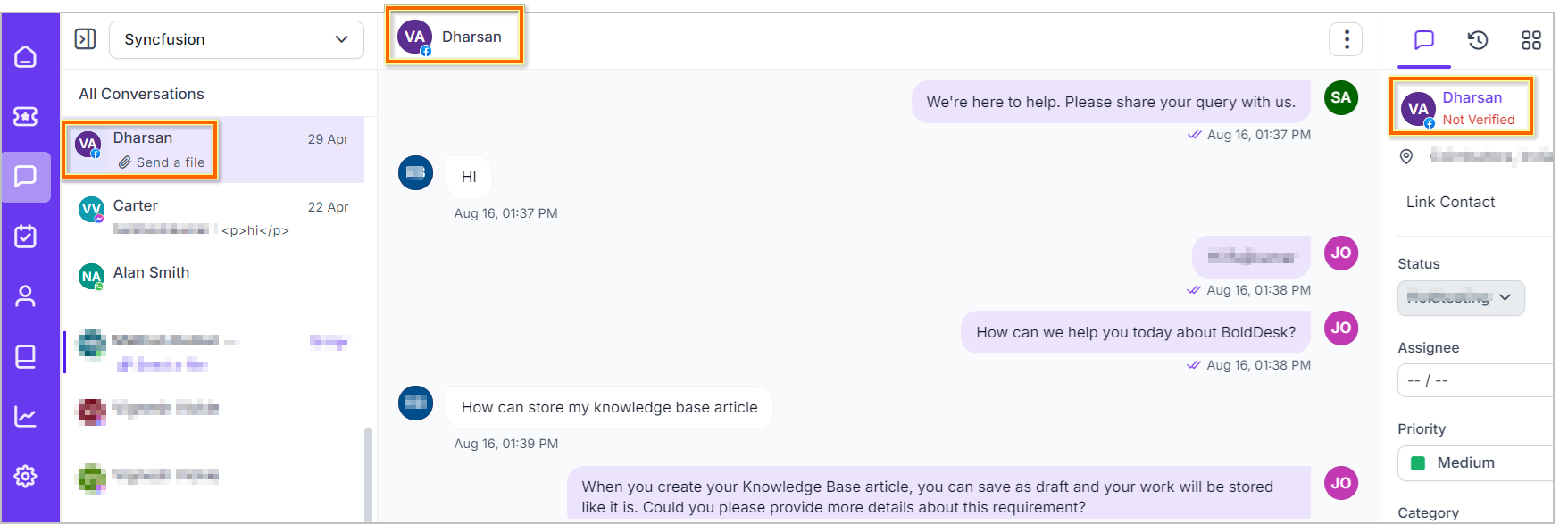Click the SA agent avatar
Screen dimensions: 1568x524
(1340, 98)
